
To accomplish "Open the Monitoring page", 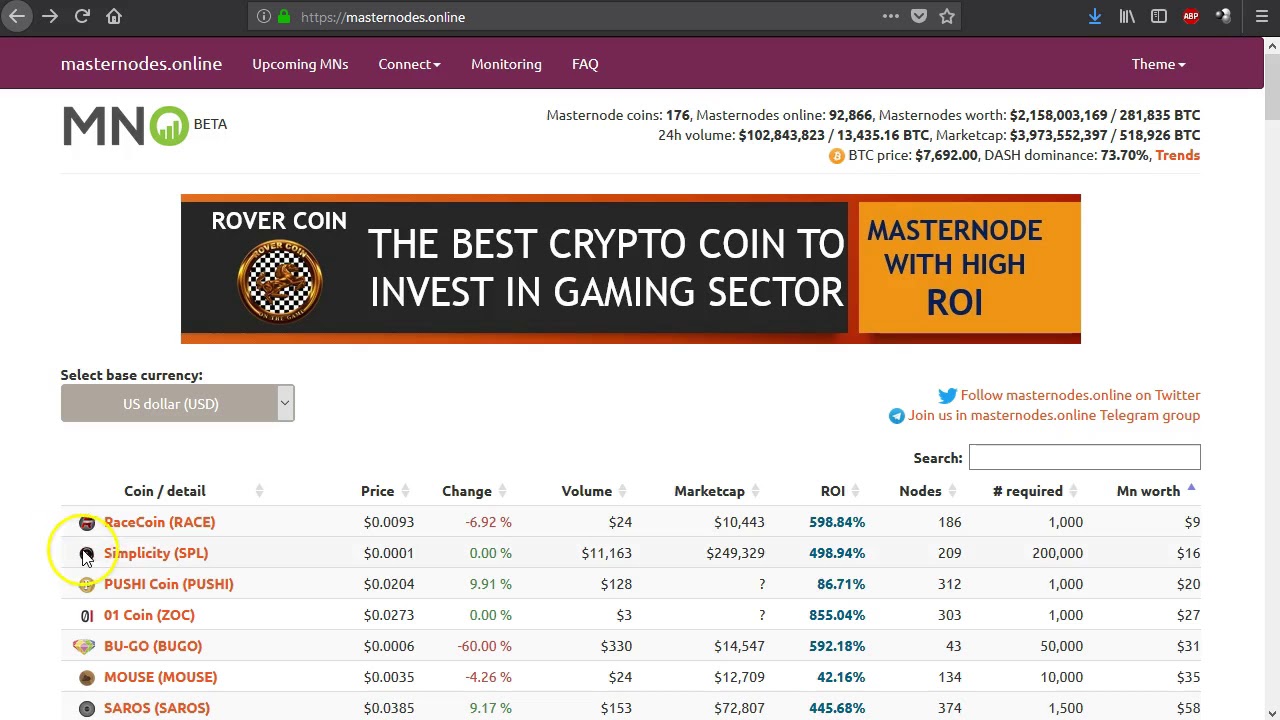I will click(506, 64).
